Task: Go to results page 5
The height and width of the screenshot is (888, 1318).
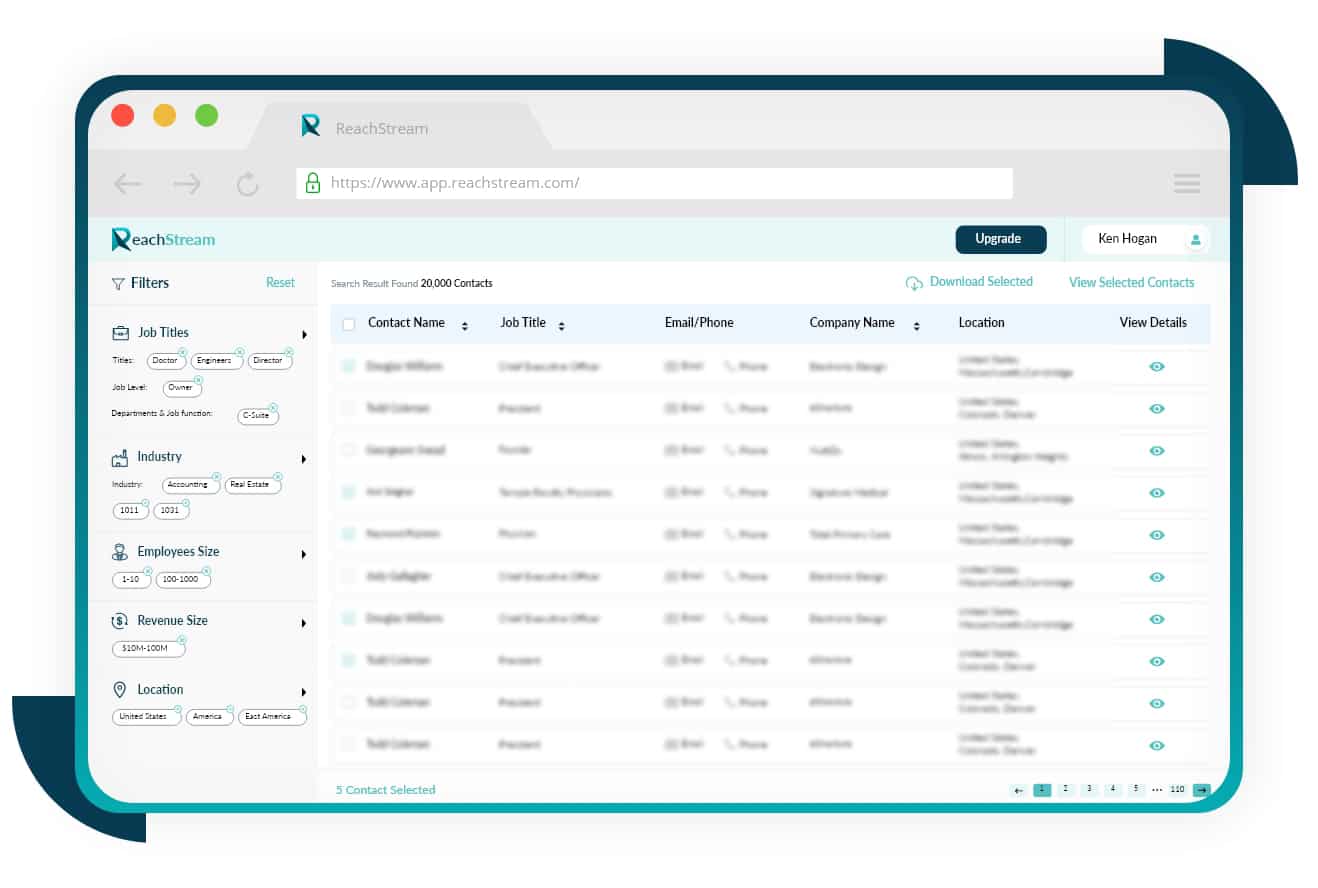Action: tap(1136, 789)
